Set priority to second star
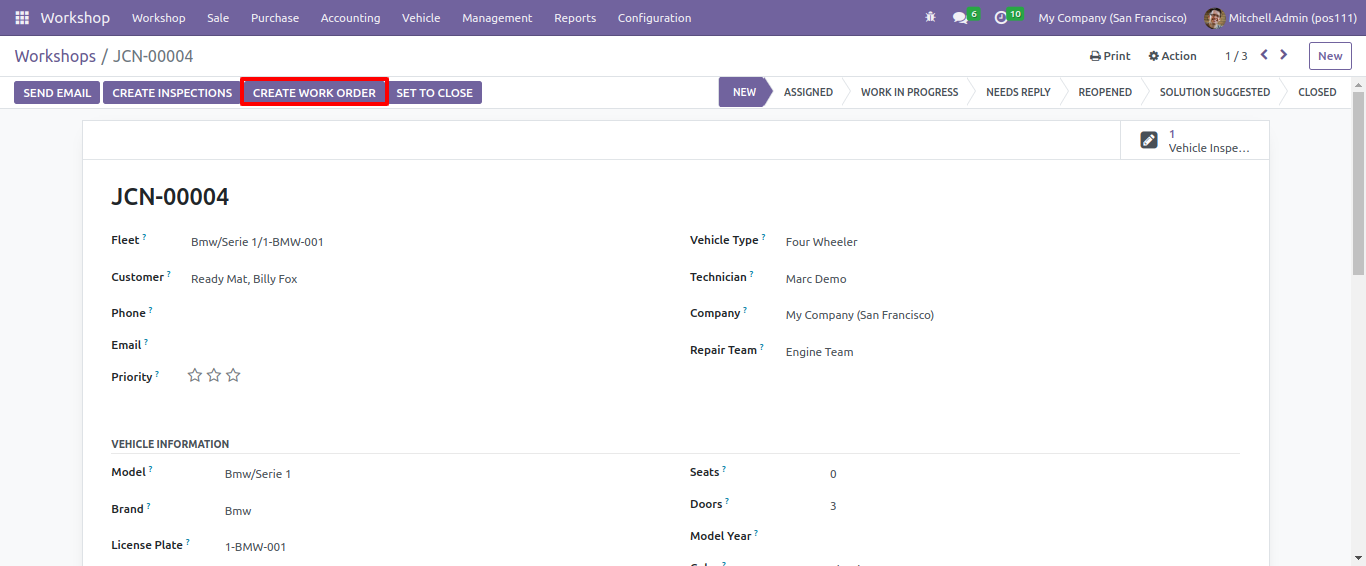 click(214, 375)
